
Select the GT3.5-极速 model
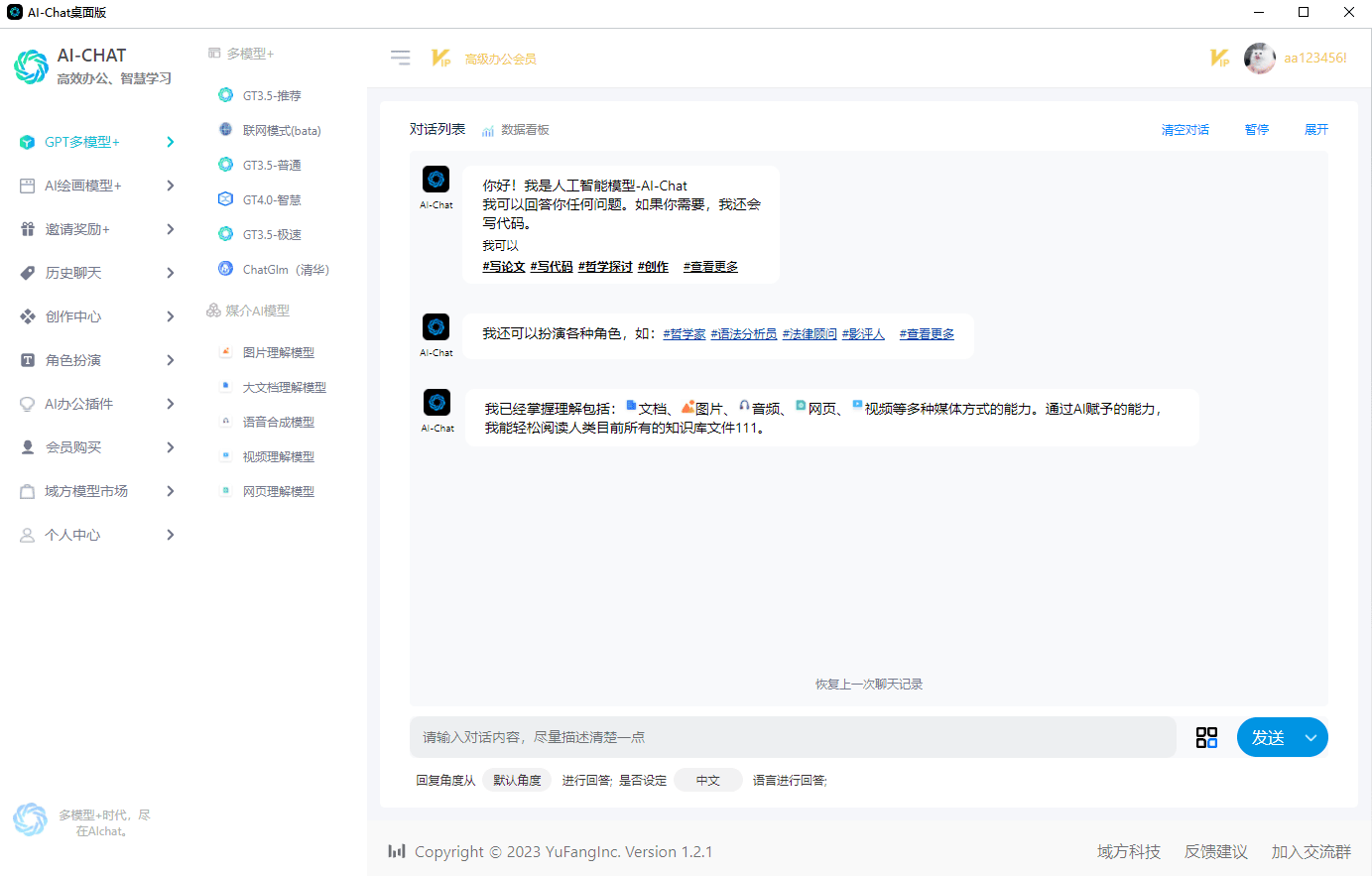272,234
